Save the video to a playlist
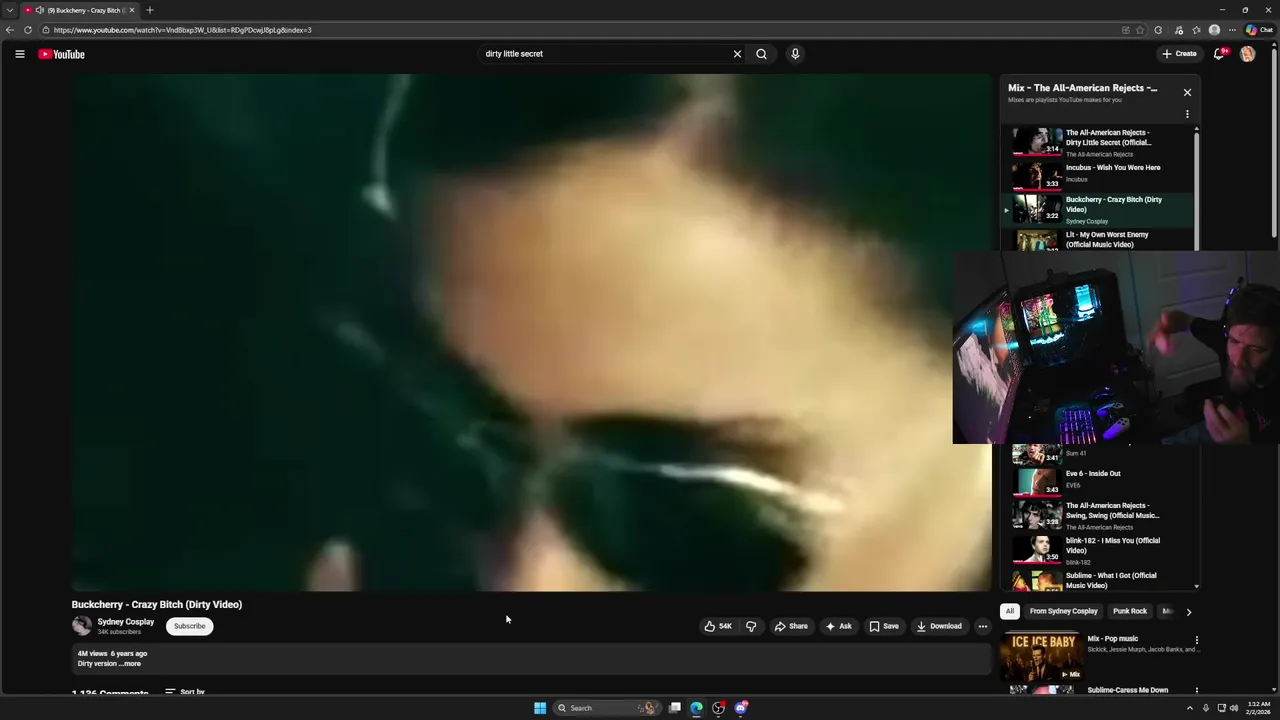 pos(883,626)
